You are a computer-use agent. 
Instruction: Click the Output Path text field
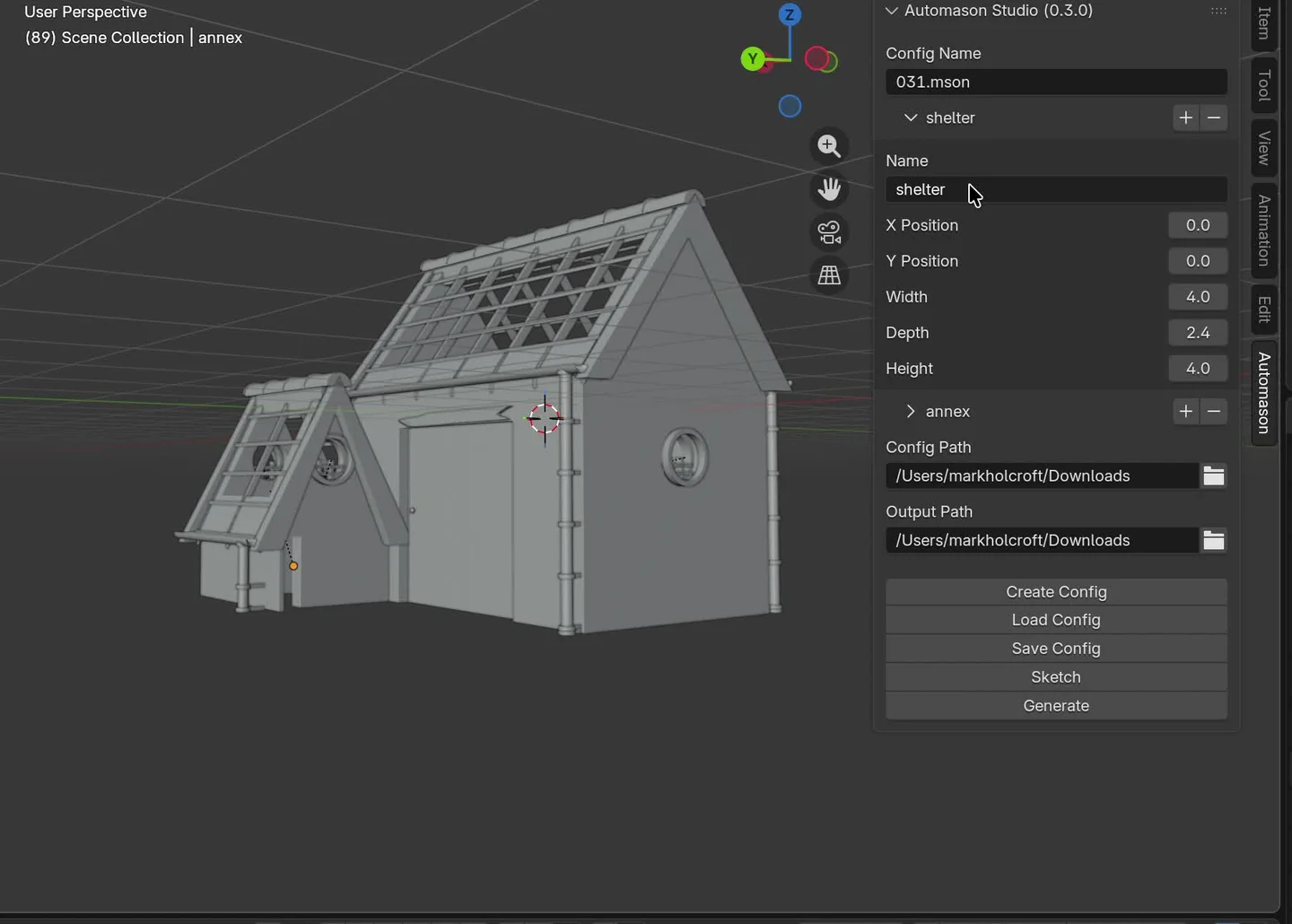(x=1042, y=540)
